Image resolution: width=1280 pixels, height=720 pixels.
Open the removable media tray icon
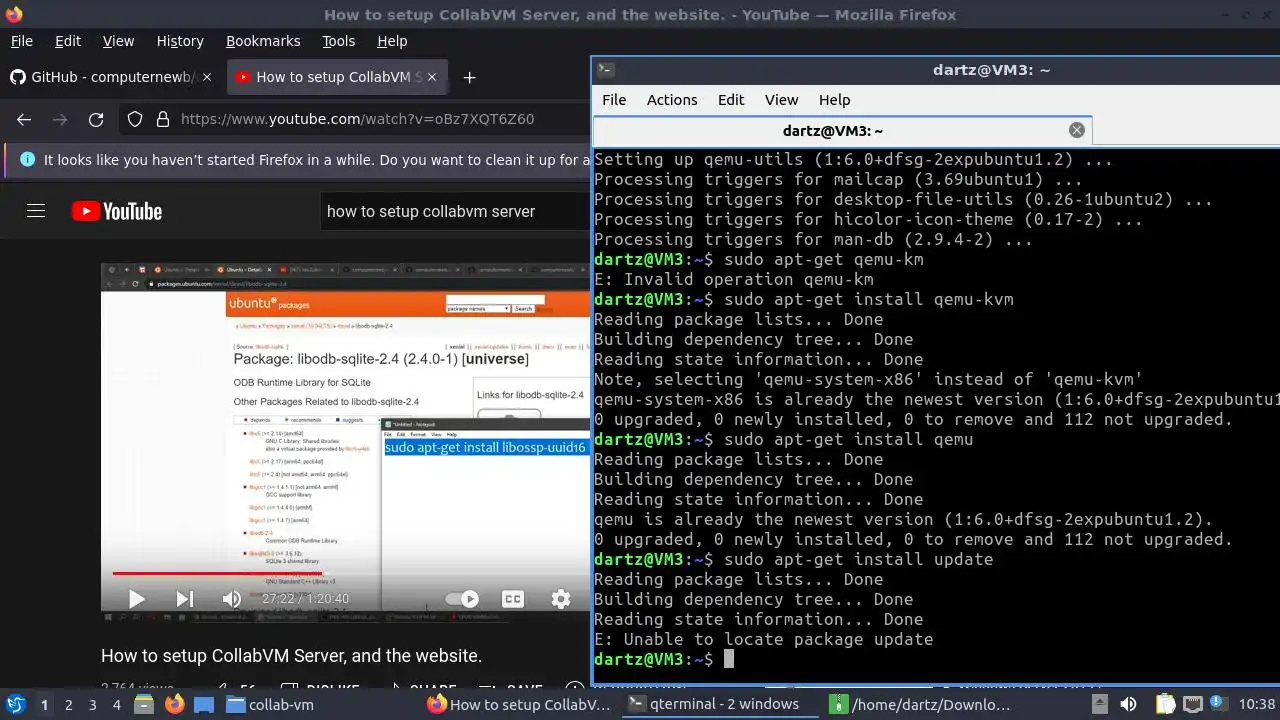1099,704
